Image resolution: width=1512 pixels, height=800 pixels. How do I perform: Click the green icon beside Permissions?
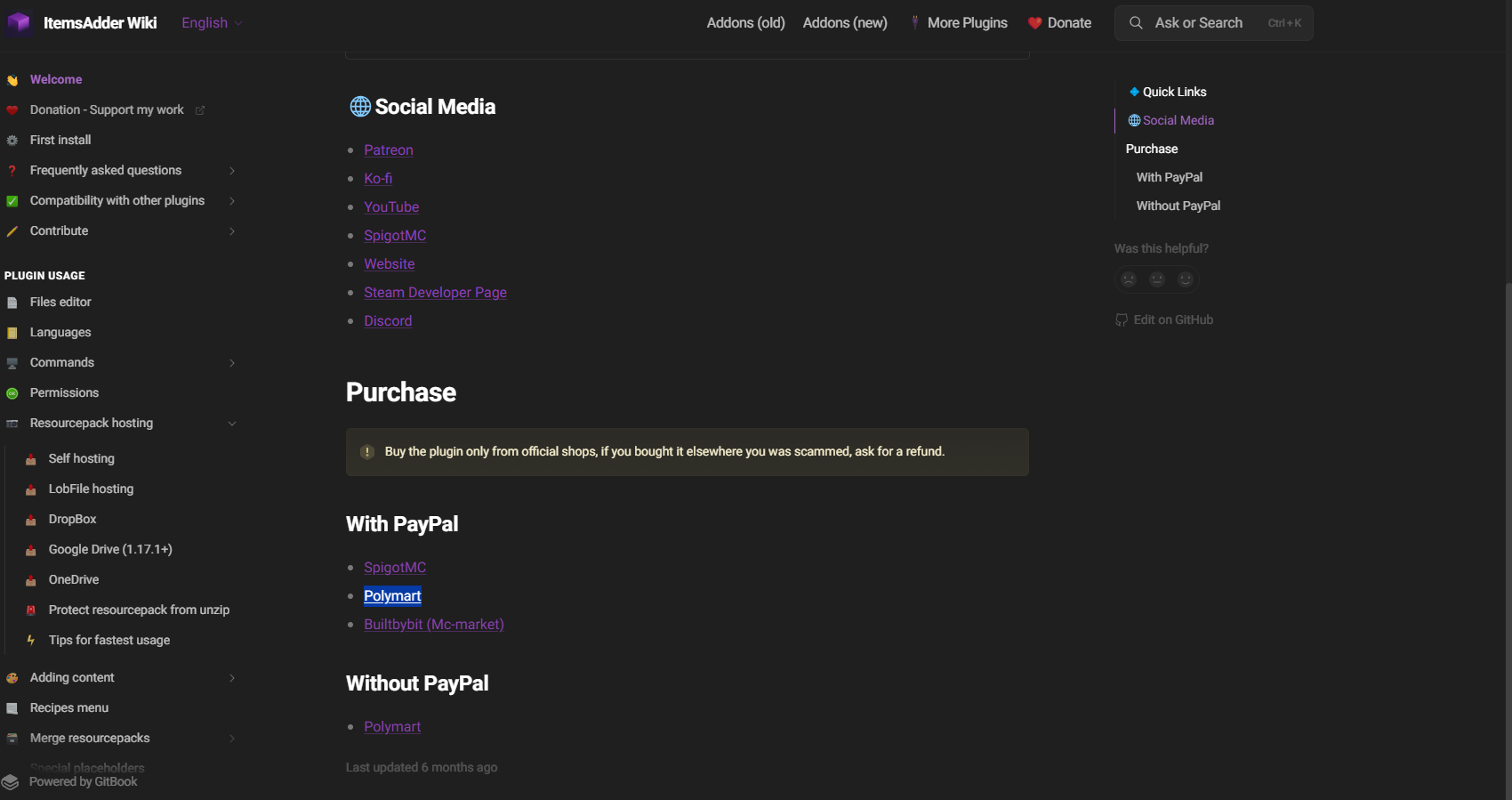tap(12, 393)
